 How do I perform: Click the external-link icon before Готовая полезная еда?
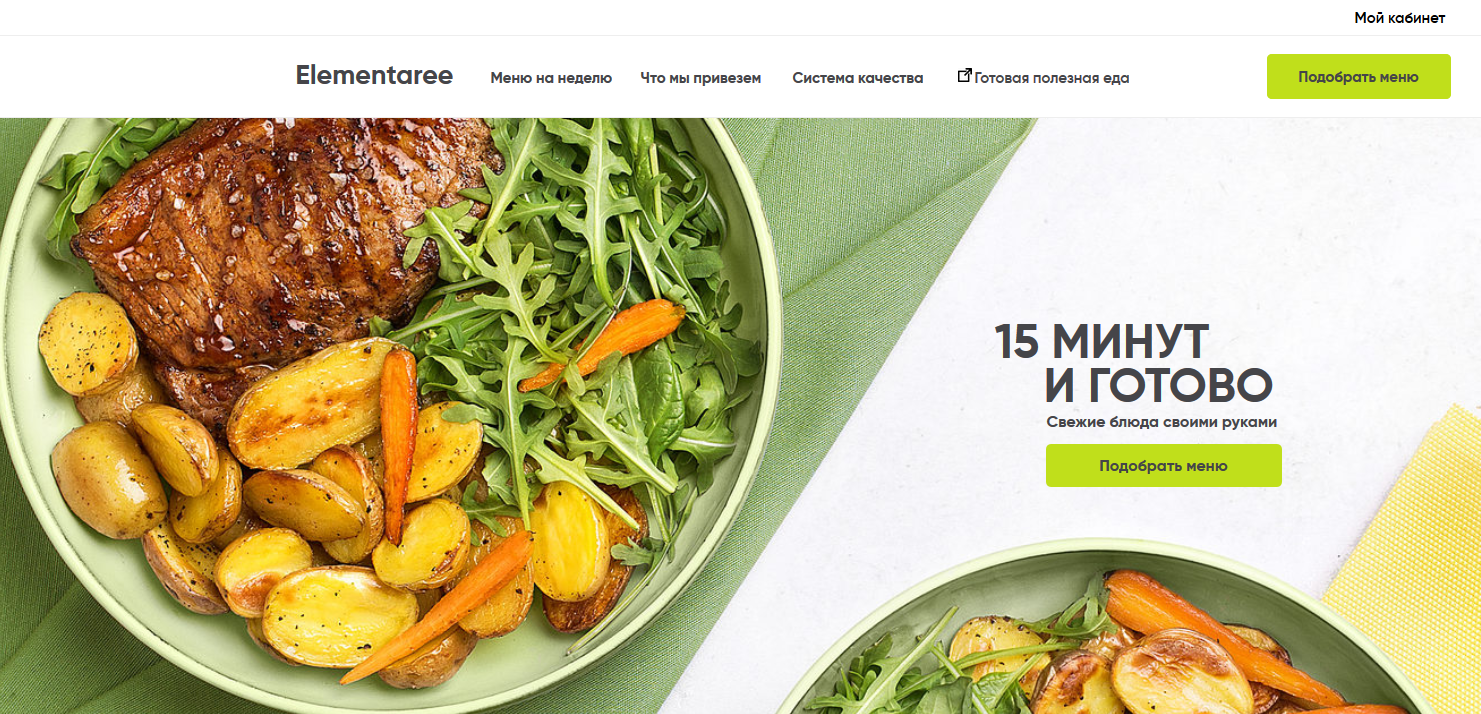click(965, 76)
